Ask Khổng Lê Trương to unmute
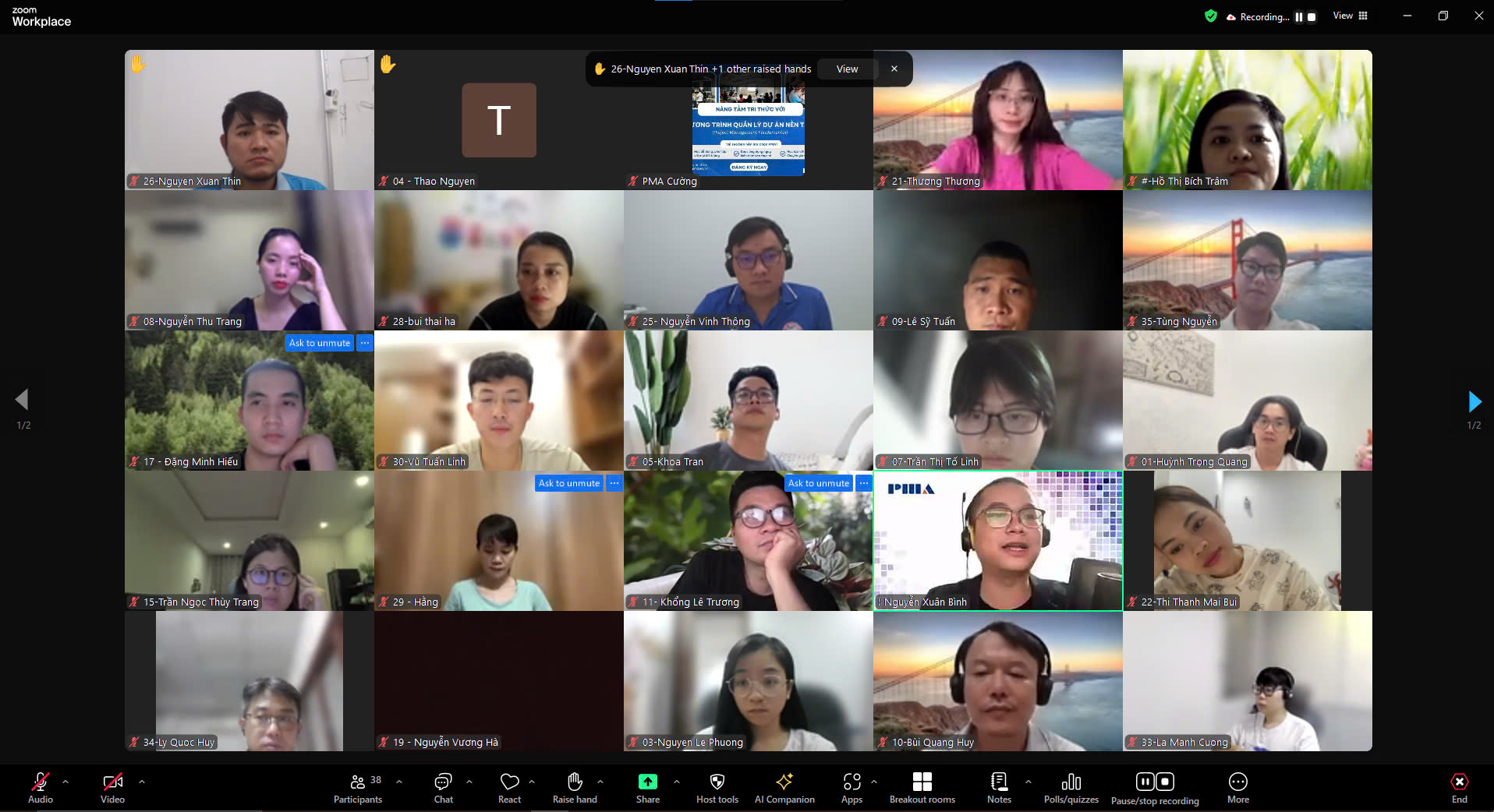 (819, 483)
